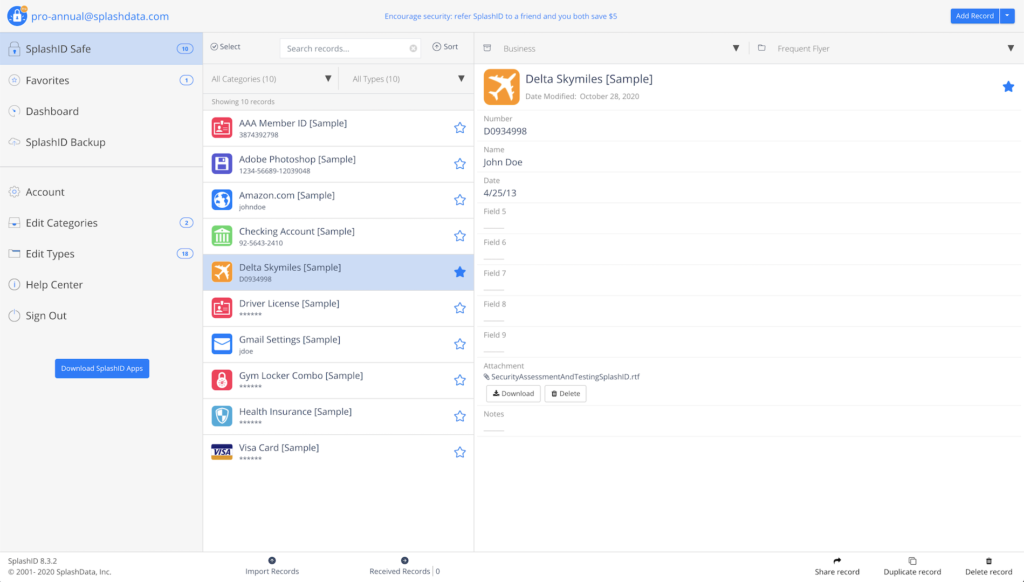Image resolution: width=1024 pixels, height=582 pixels.
Task: Unfavorite the Delta Skymiles list star
Action: [460, 272]
